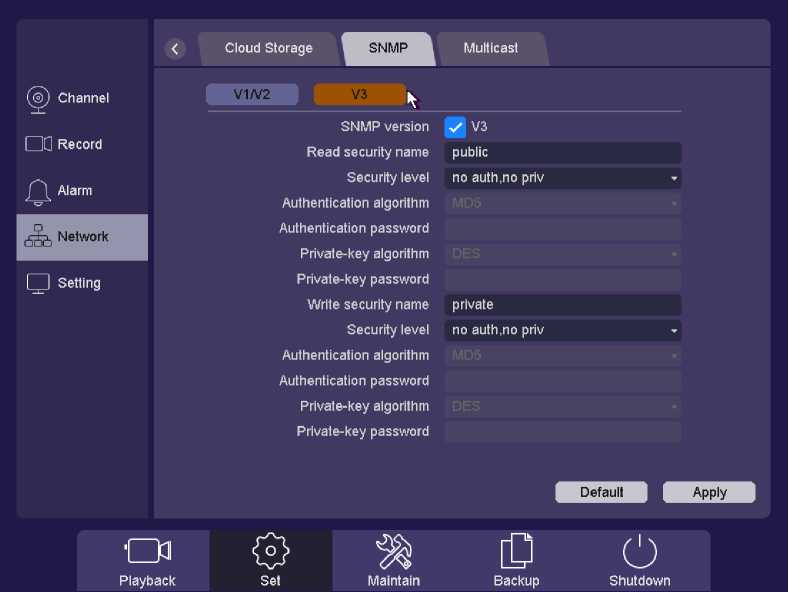Select the V1/V2 sub-tab
788x592 pixels.
tap(252, 94)
